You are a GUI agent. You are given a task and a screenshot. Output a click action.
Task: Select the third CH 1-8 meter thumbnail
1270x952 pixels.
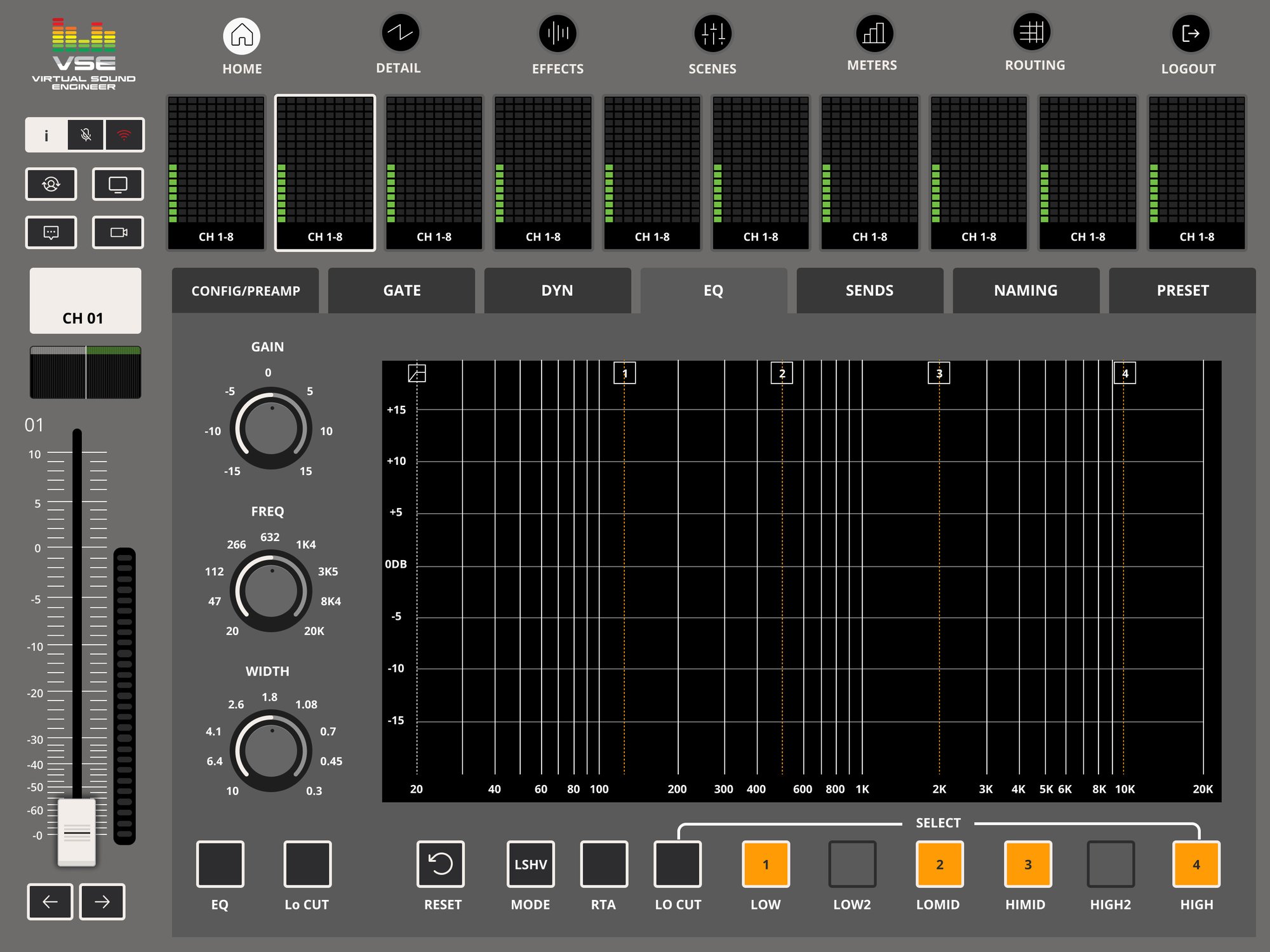point(434,173)
